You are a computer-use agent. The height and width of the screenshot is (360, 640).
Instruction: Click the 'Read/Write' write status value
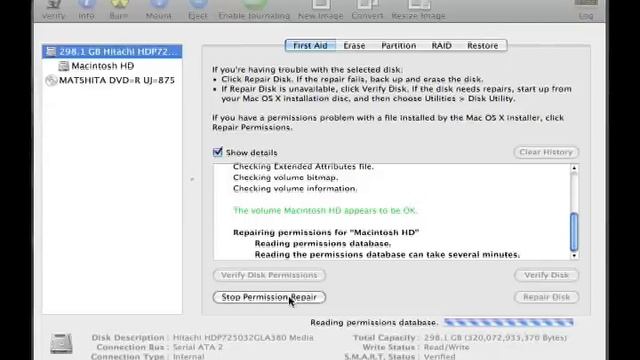447,347
